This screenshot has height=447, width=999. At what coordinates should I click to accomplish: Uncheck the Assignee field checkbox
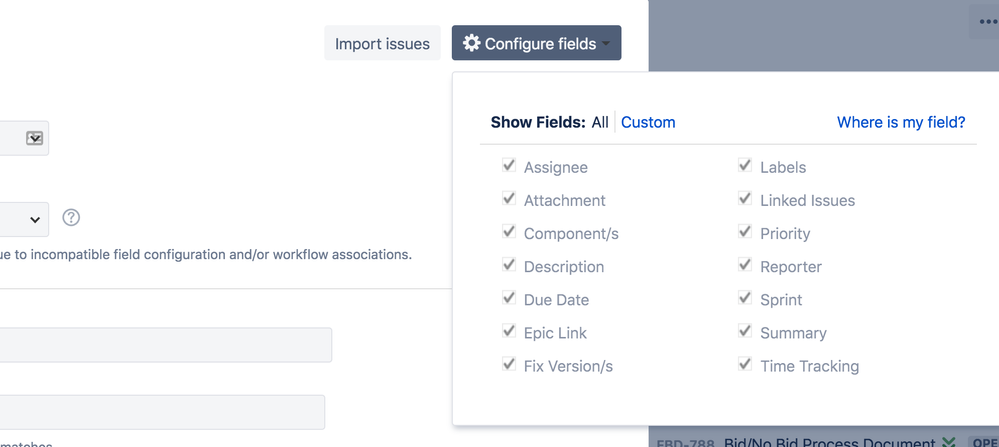[x=509, y=166]
